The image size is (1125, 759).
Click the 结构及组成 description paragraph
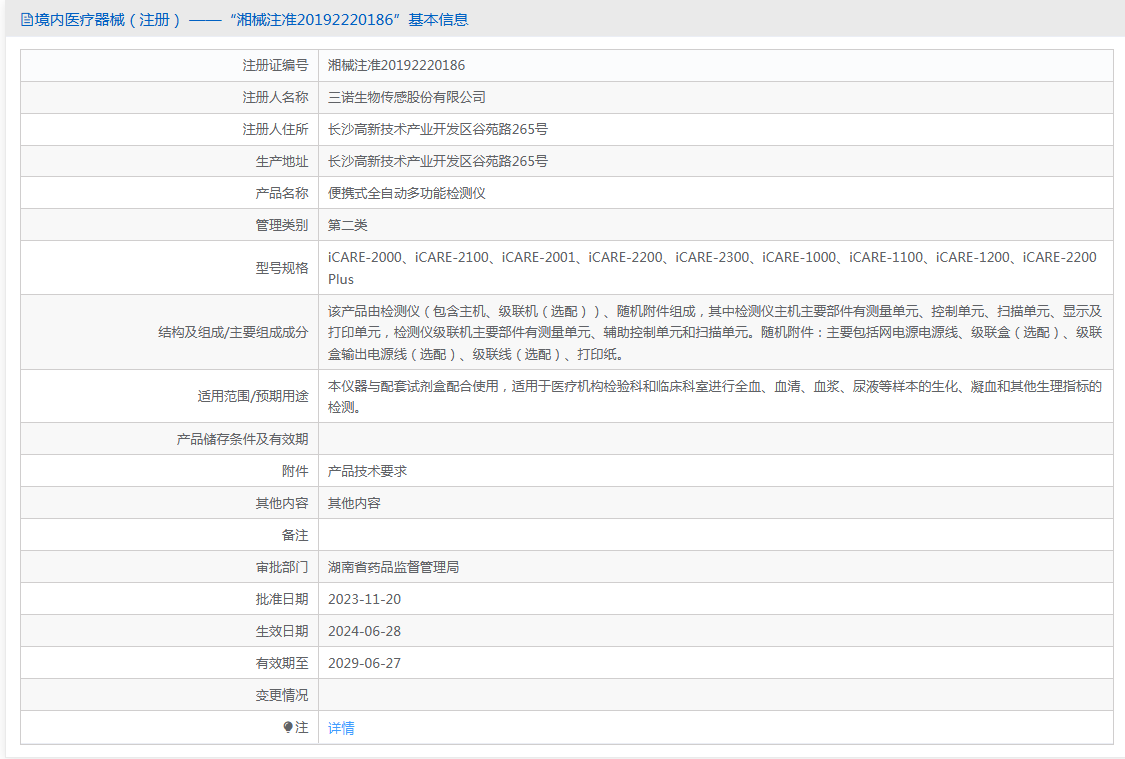click(715, 333)
